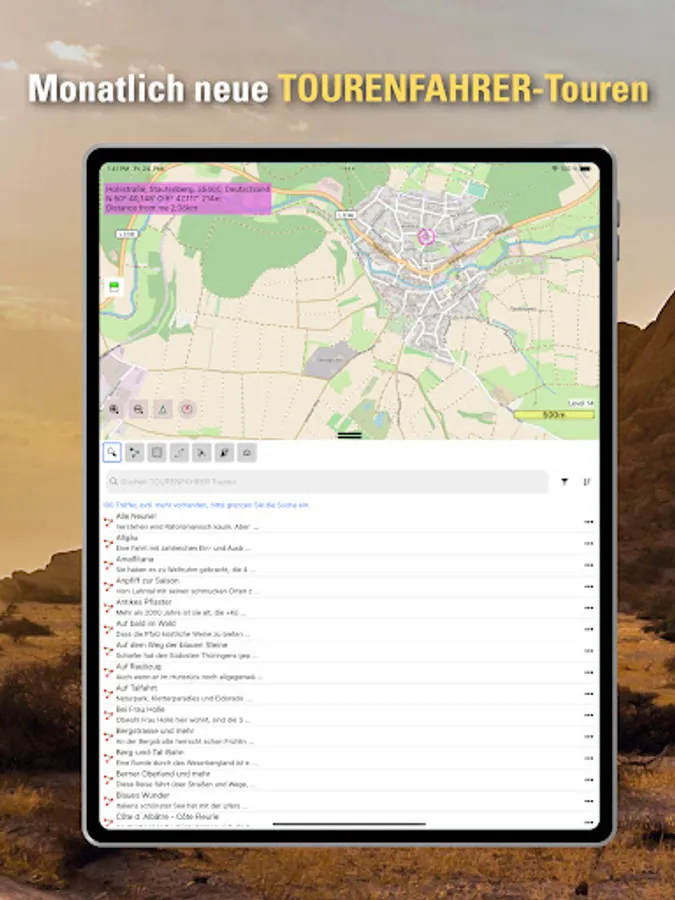Screen dimensions: 675x900
Task: Tap the magenta position marker on the map
Action: [x=425, y=236]
